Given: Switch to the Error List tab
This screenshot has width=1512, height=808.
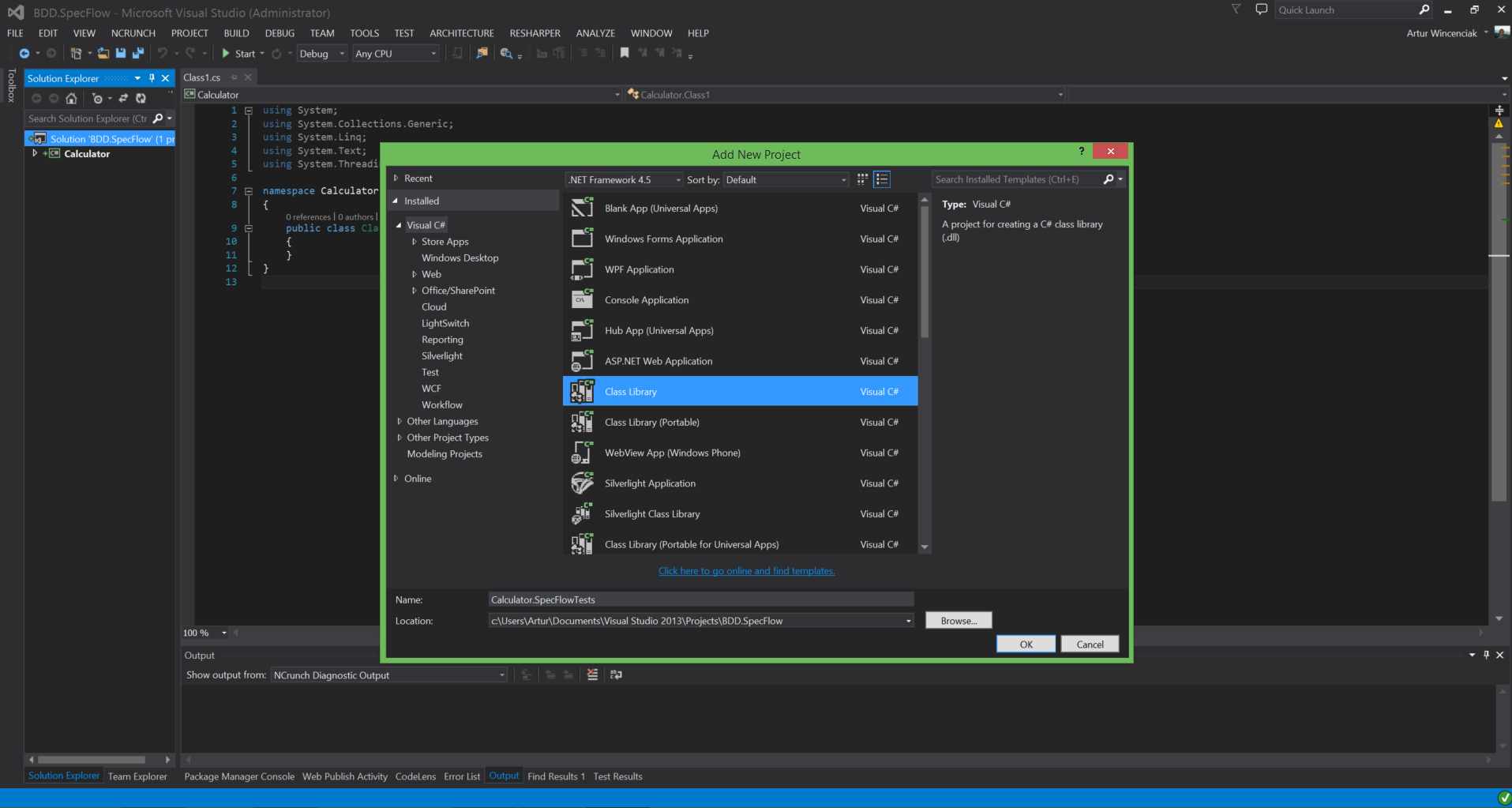Looking at the screenshot, I should click(462, 776).
